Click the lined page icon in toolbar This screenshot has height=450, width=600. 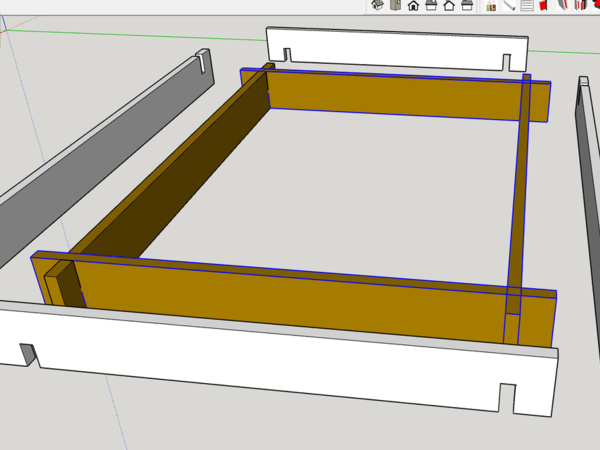coord(526,5)
